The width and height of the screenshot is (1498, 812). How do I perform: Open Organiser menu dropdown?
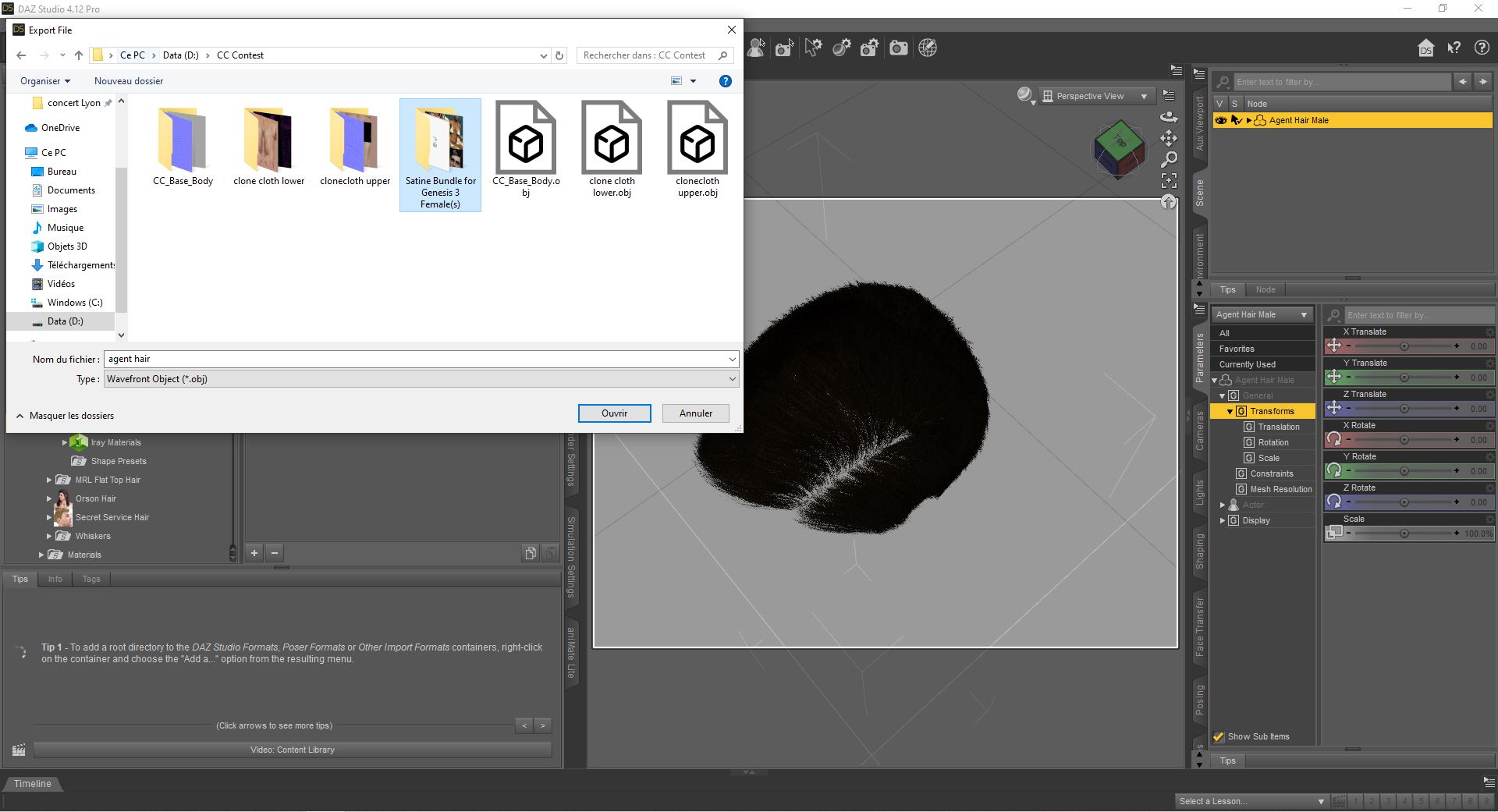click(45, 81)
